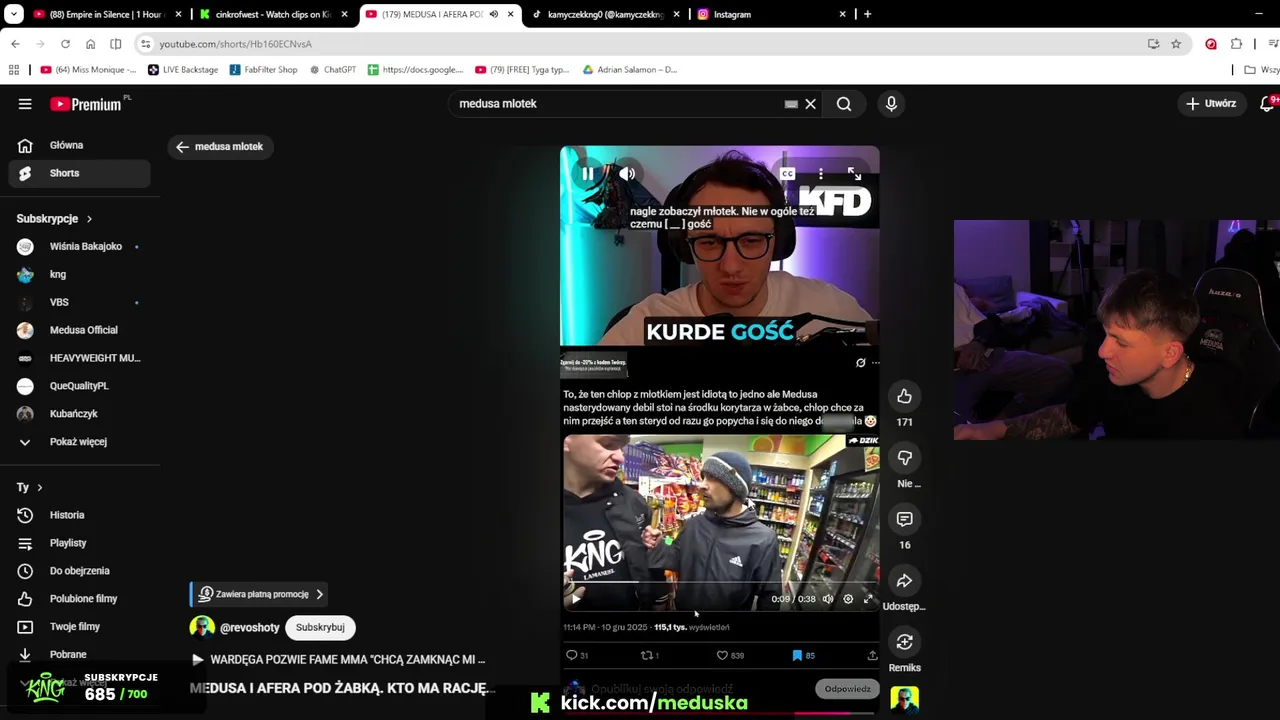Subscribe to revoshoty with Subskrybuj

coord(320,627)
